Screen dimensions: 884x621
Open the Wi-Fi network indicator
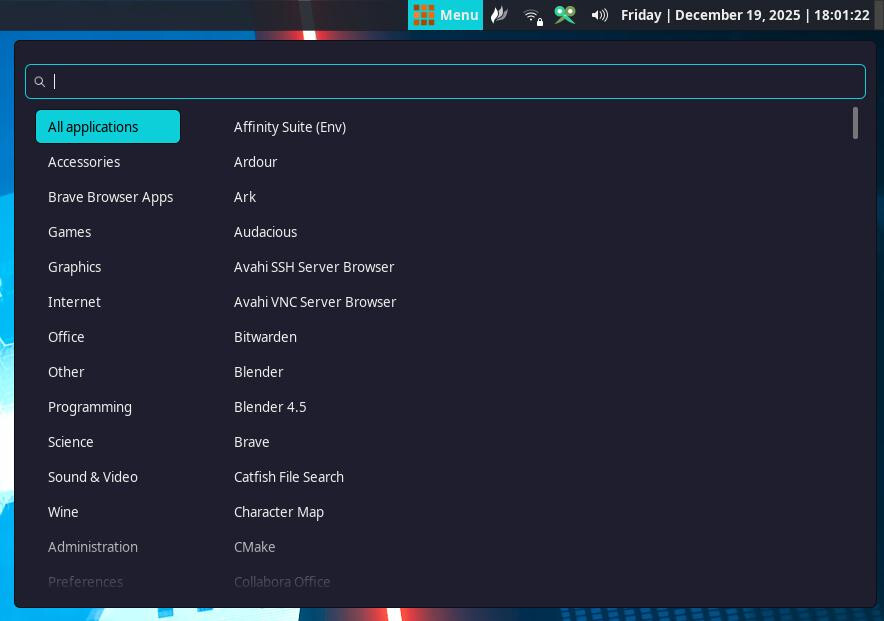click(x=533, y=15)
